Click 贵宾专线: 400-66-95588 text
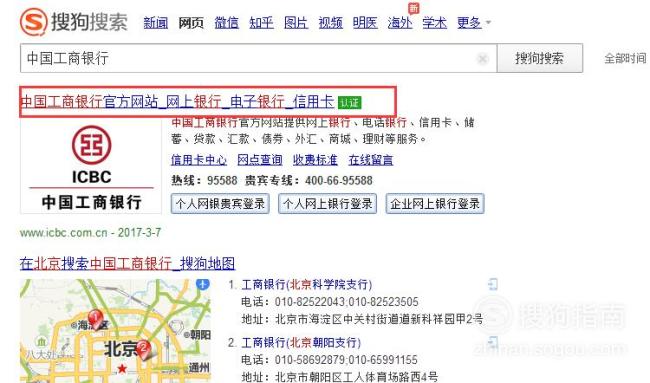650x383 pixels. (308, 181)
